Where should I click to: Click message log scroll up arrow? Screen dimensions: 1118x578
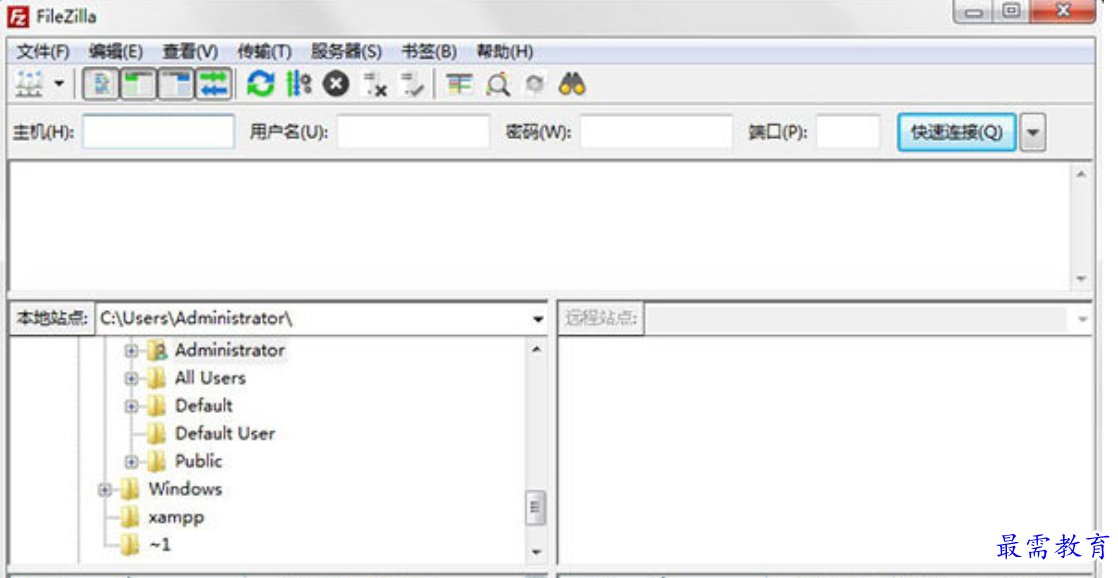coord(1082,174)
